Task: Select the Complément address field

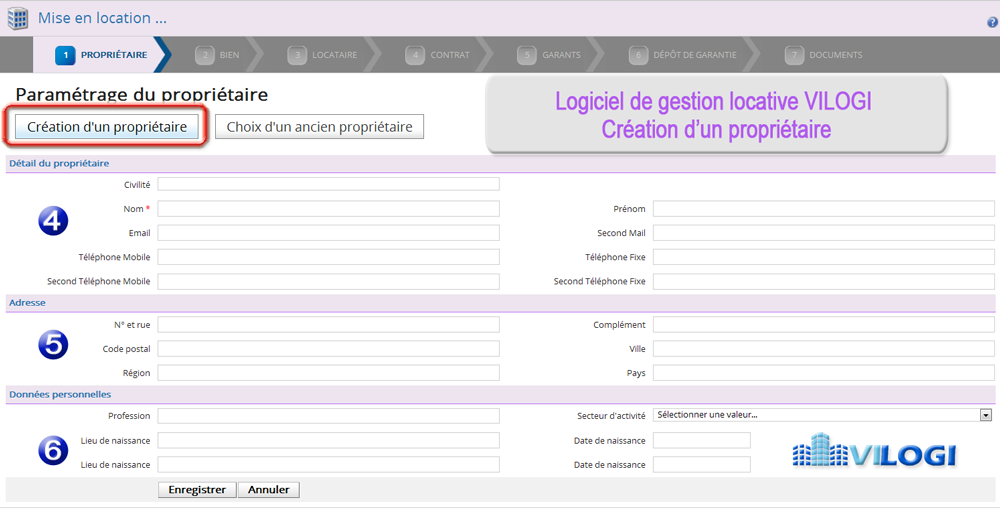Action: point(823,325)
